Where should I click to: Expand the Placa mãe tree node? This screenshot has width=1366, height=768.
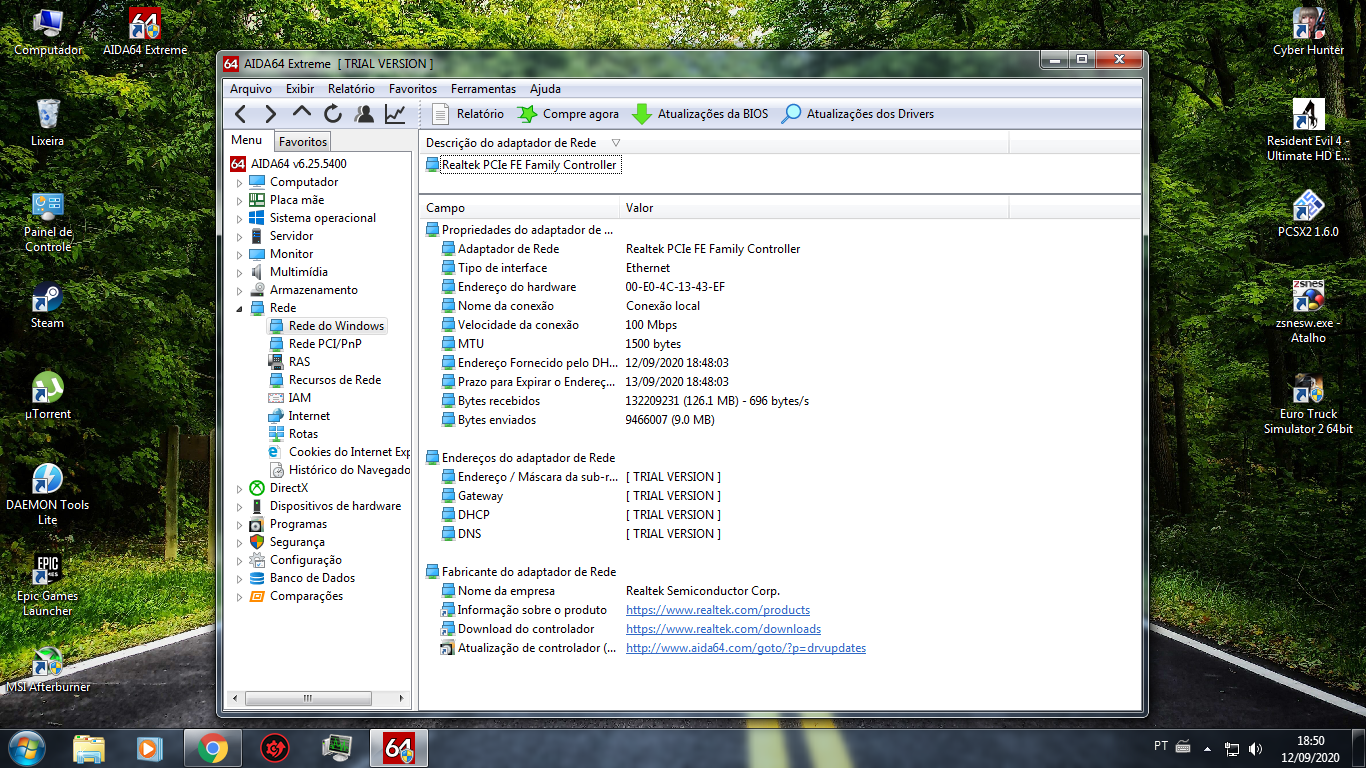(239, 201)
